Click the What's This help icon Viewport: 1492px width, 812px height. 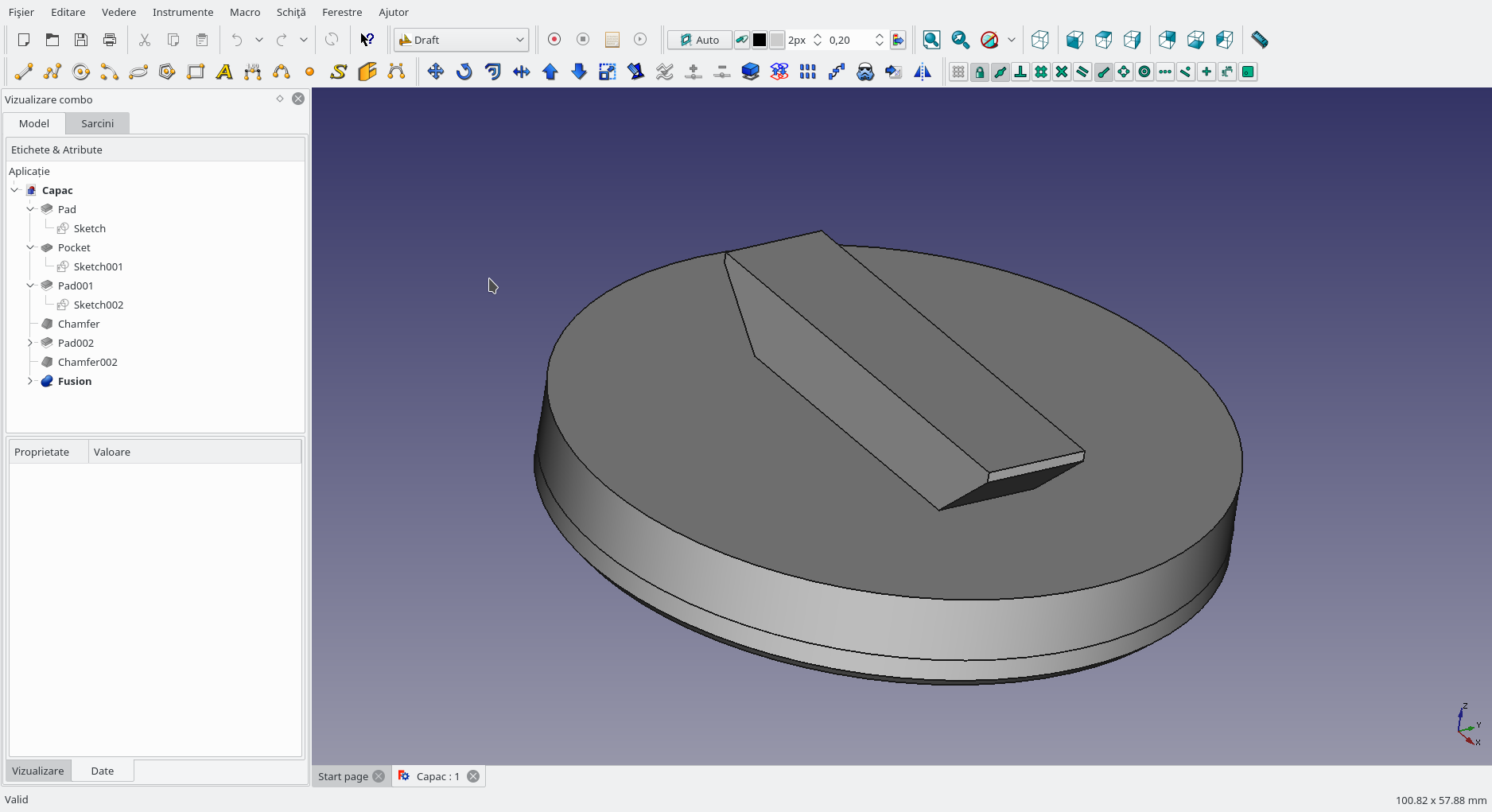click(x=367, y=40)
